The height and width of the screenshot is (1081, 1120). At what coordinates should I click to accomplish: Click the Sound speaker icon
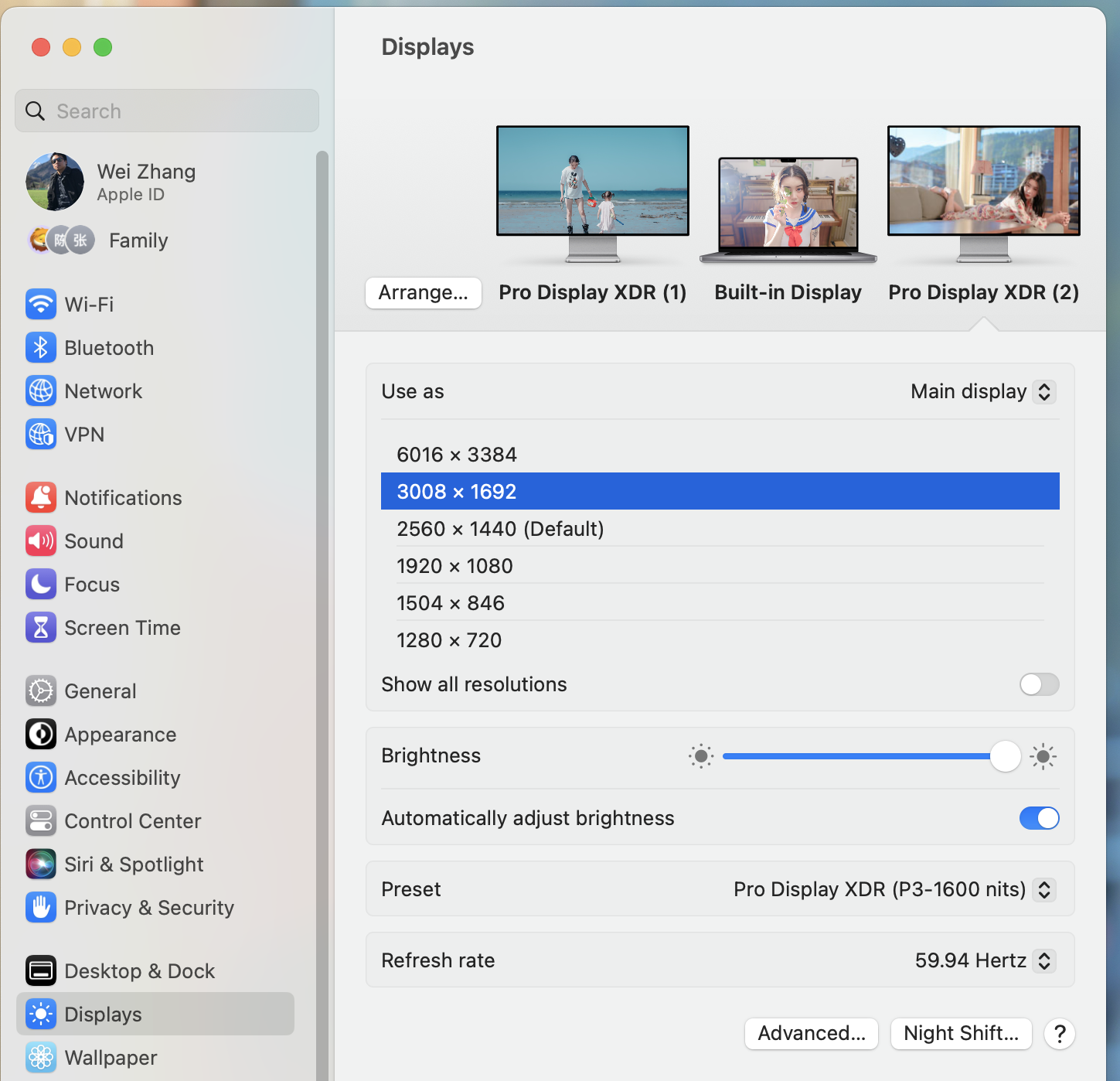tap(41, 541)
